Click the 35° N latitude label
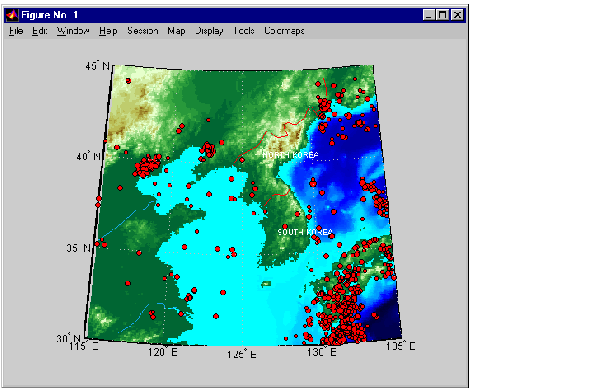The width and height of the screenshot is (598, 391). [x=79, y=248]
